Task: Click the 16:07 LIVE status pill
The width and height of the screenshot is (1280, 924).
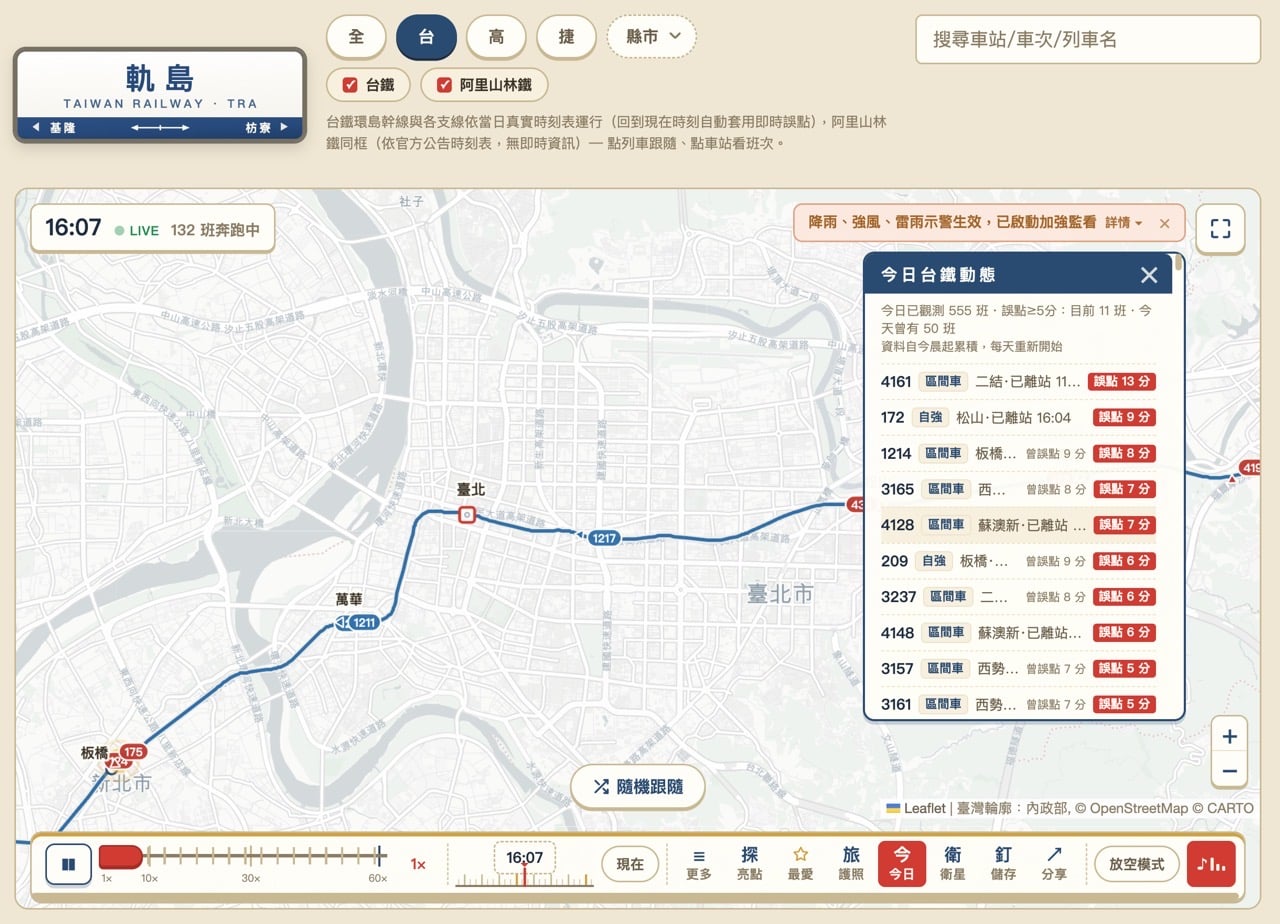Action: click(x=152, y=229)
